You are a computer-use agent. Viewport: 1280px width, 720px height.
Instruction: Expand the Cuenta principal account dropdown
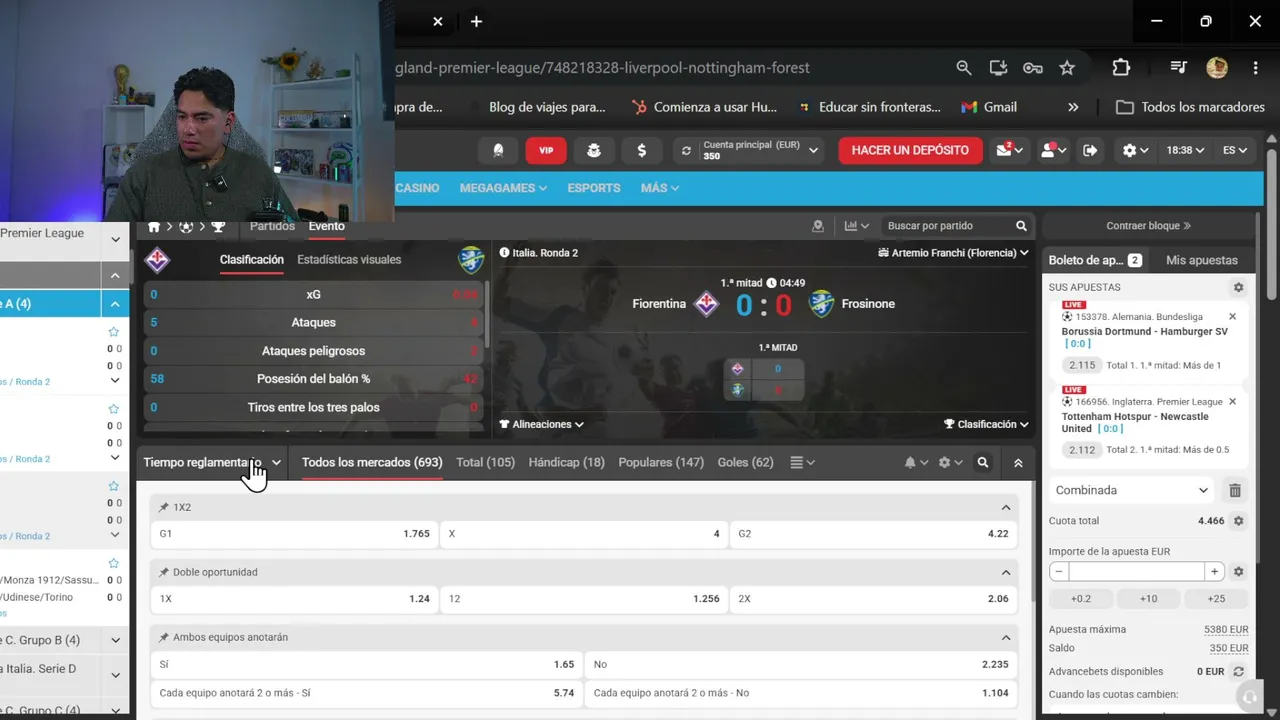[x=814, y=151]
